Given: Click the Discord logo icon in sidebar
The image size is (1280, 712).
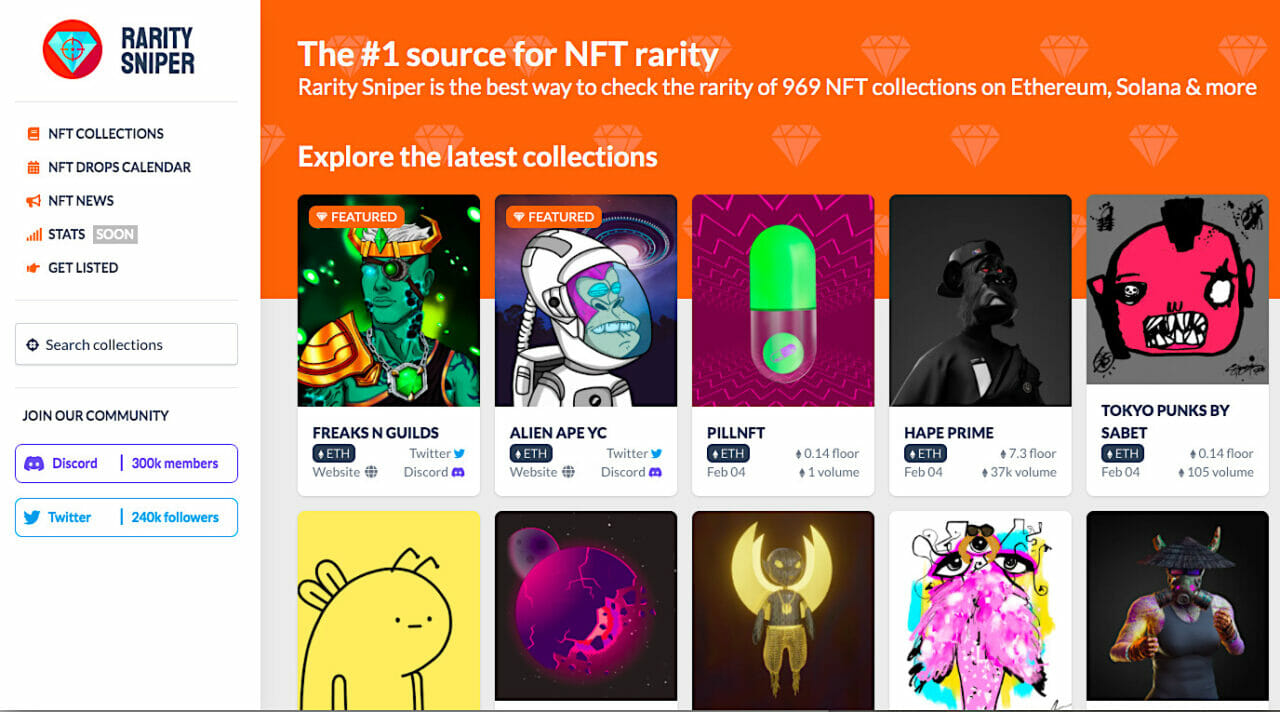Looking at the screenshot, I should point(35,464).
